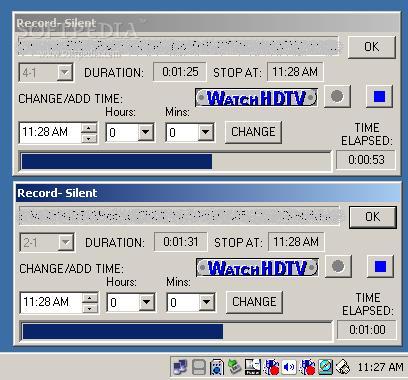Open the network connection tray icon

[180, 367]
